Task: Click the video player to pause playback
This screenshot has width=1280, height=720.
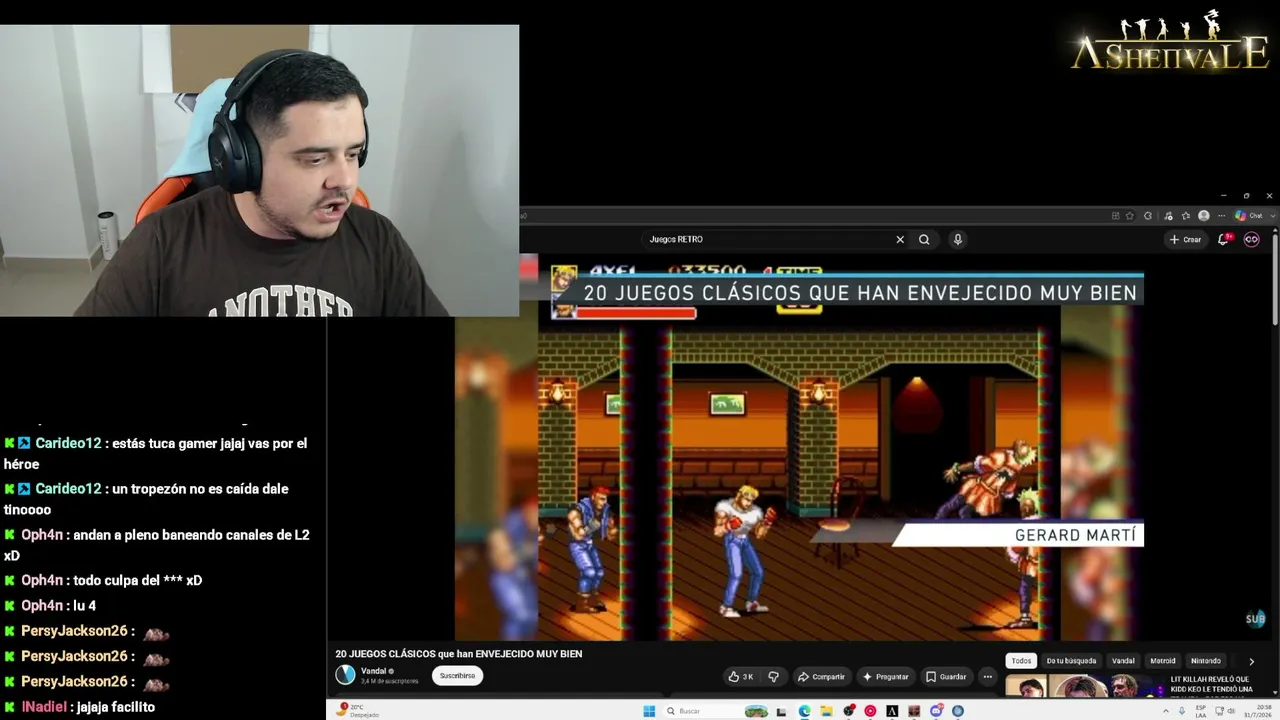Action: pos(799,448)
